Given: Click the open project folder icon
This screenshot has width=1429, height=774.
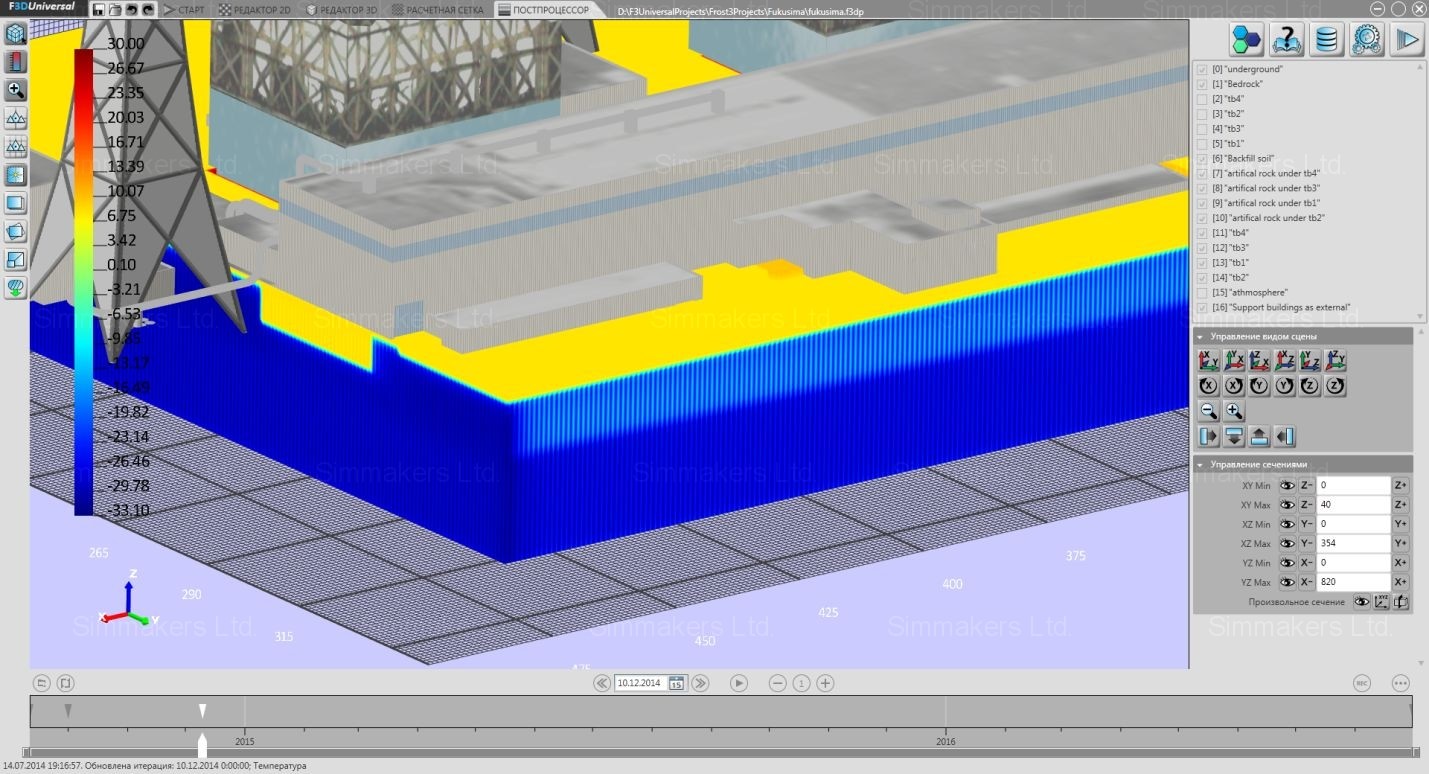Looking at the screenshot, I should tap(116, 9).
